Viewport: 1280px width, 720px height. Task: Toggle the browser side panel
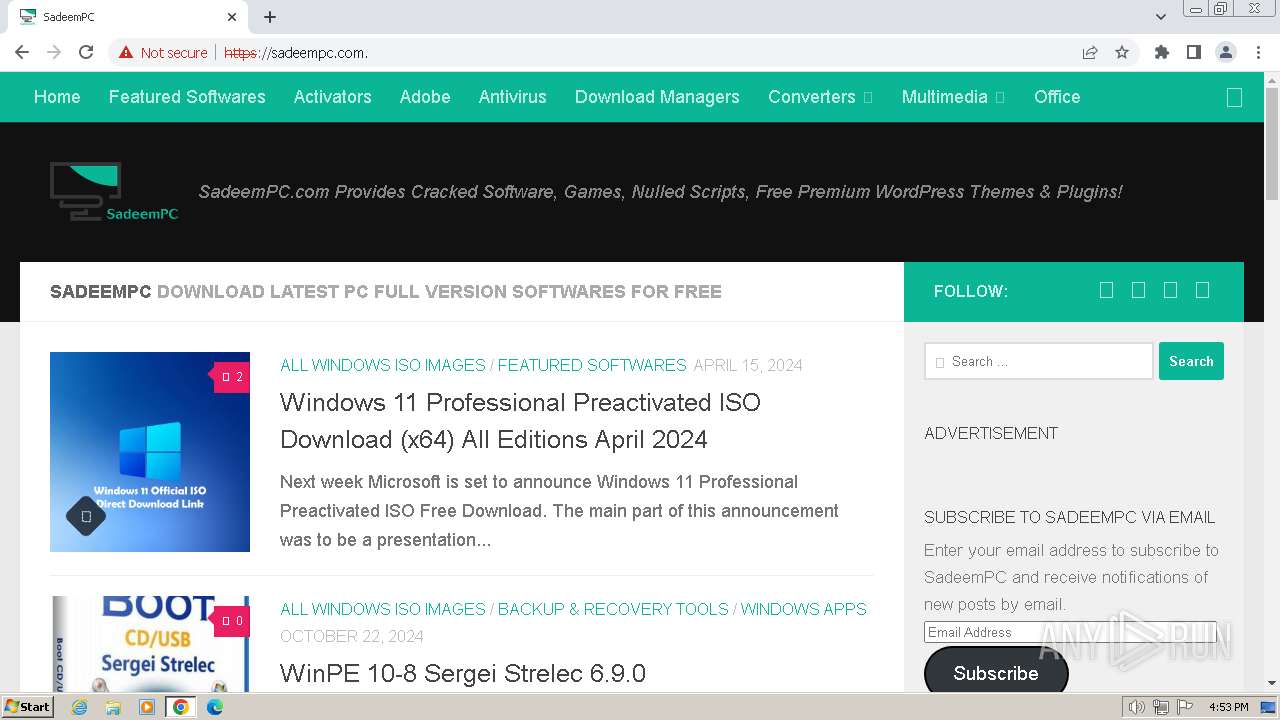coord(1193,52)
